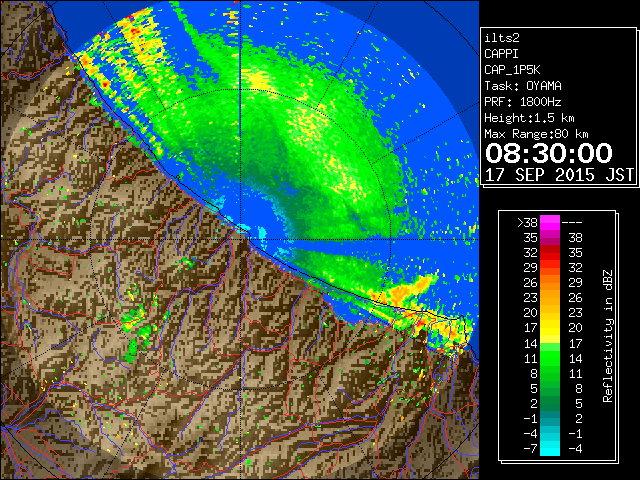Viewport: 640px width, 480px height.
Task: Click the vertical "Reflectivity in dBZ" legend title
Action: coord(607,336)
